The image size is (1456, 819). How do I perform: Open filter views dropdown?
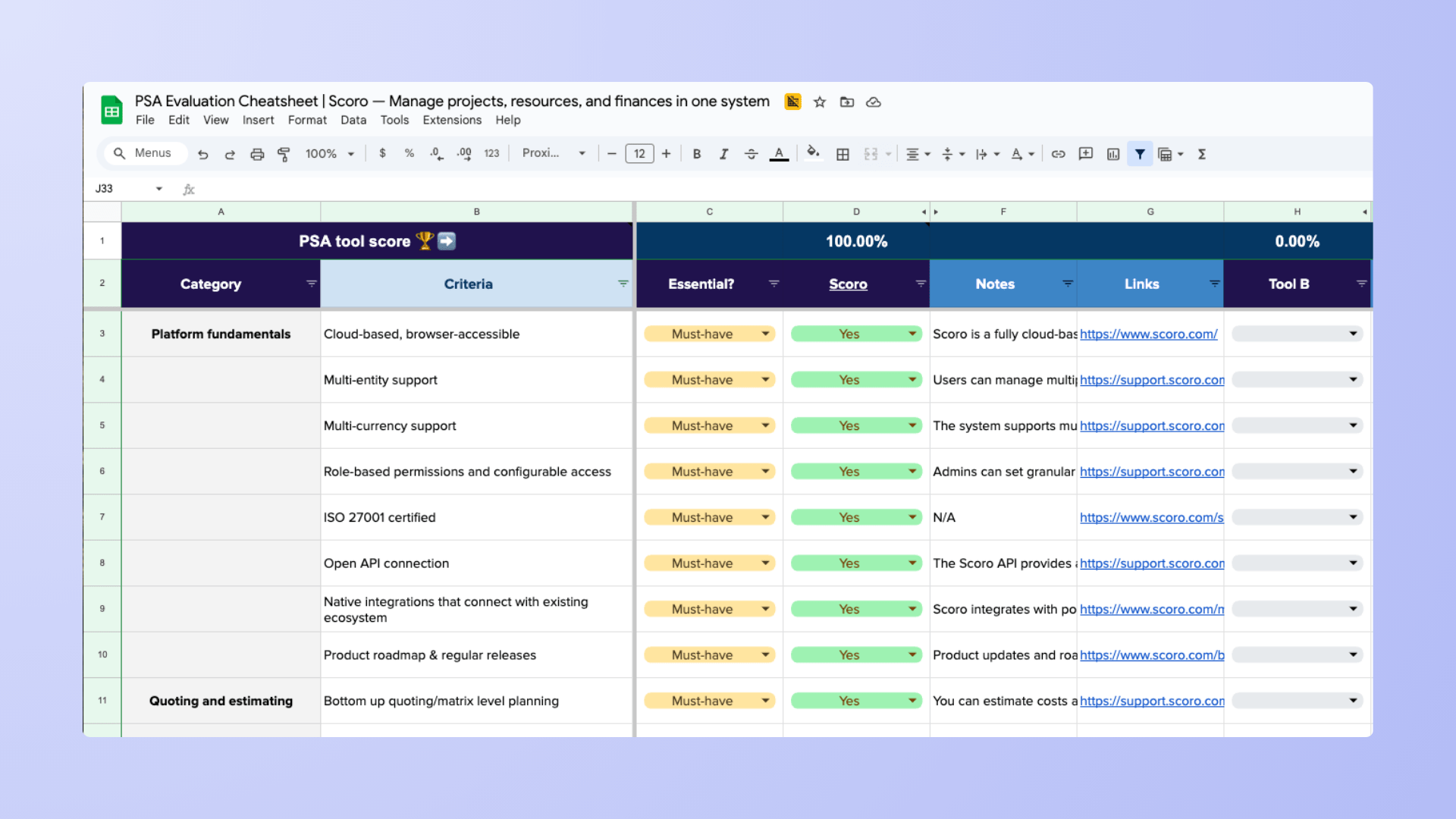[x=1171, y=154]
